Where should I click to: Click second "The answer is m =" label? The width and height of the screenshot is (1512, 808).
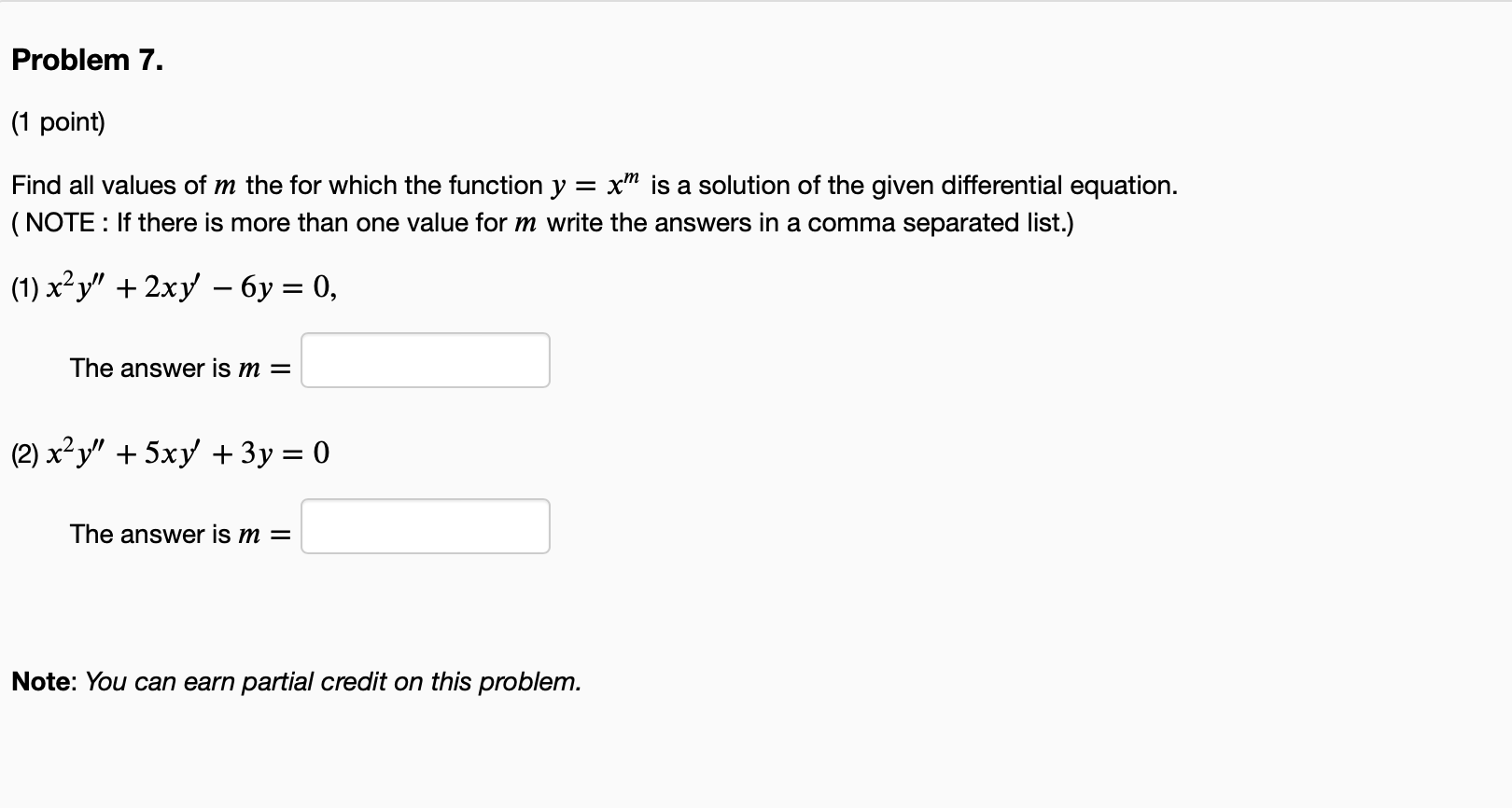coord(180,535)
